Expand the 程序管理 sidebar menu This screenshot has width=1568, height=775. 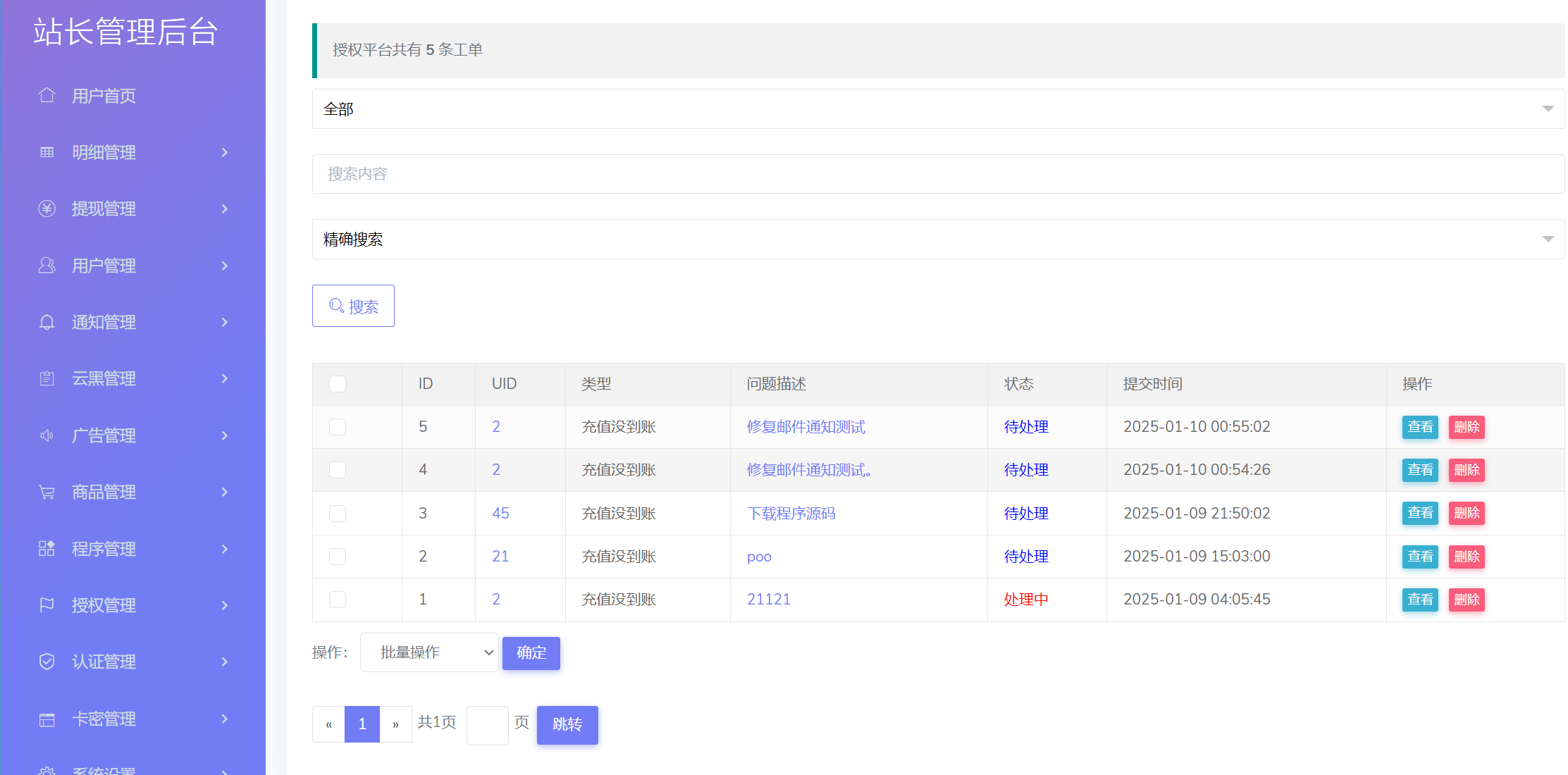pyautogui.click(x=134, y=549)
